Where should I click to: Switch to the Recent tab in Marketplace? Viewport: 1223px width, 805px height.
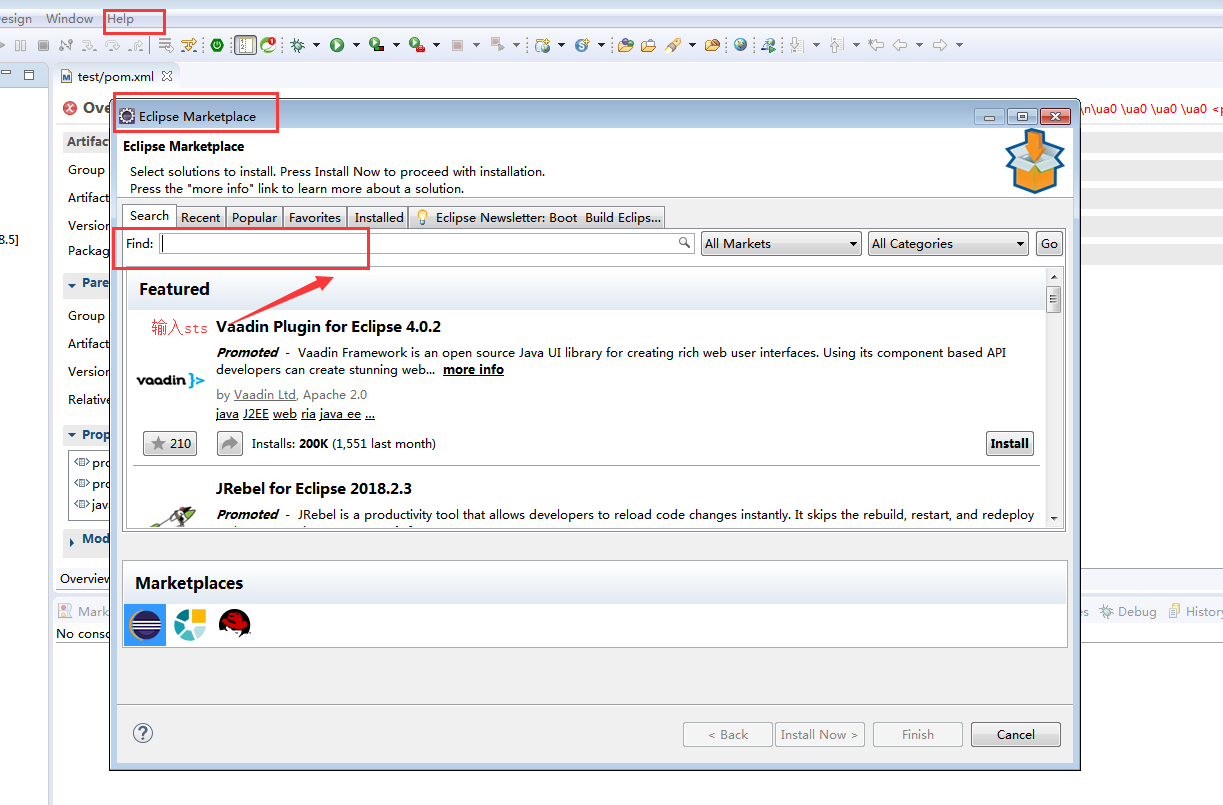coord(201,217)
